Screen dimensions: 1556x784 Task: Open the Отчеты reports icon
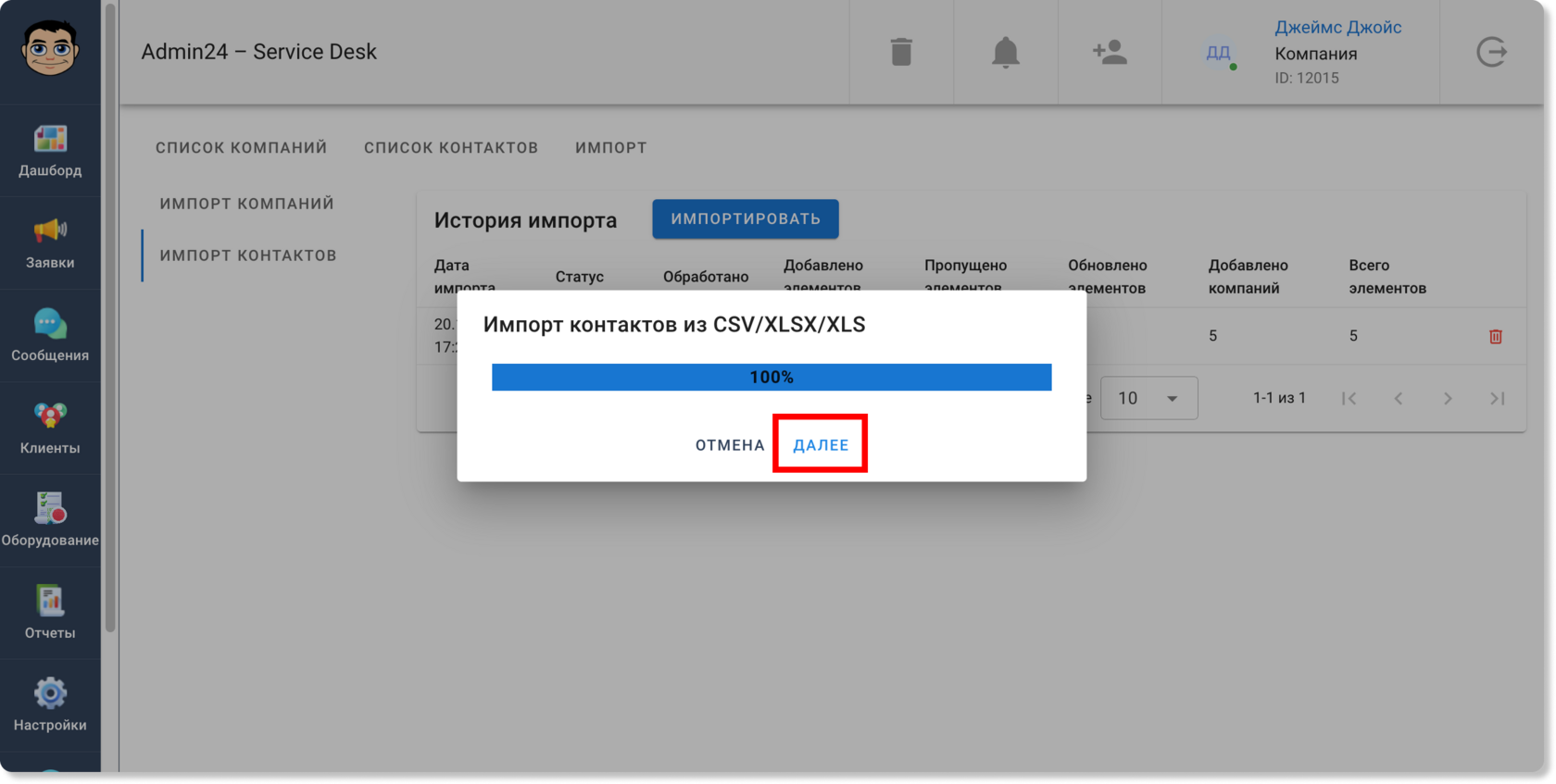[x=50, y=601]
